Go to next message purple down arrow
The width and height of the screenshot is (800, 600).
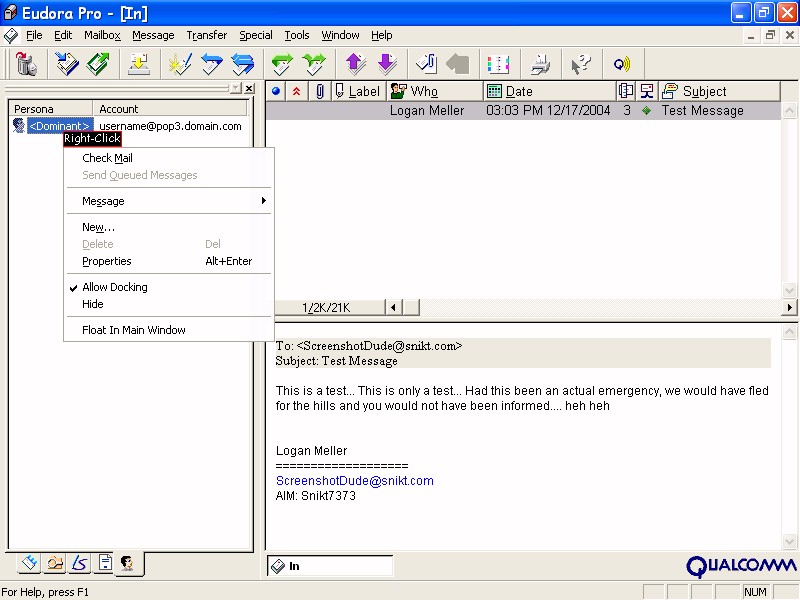coord(387,64)
